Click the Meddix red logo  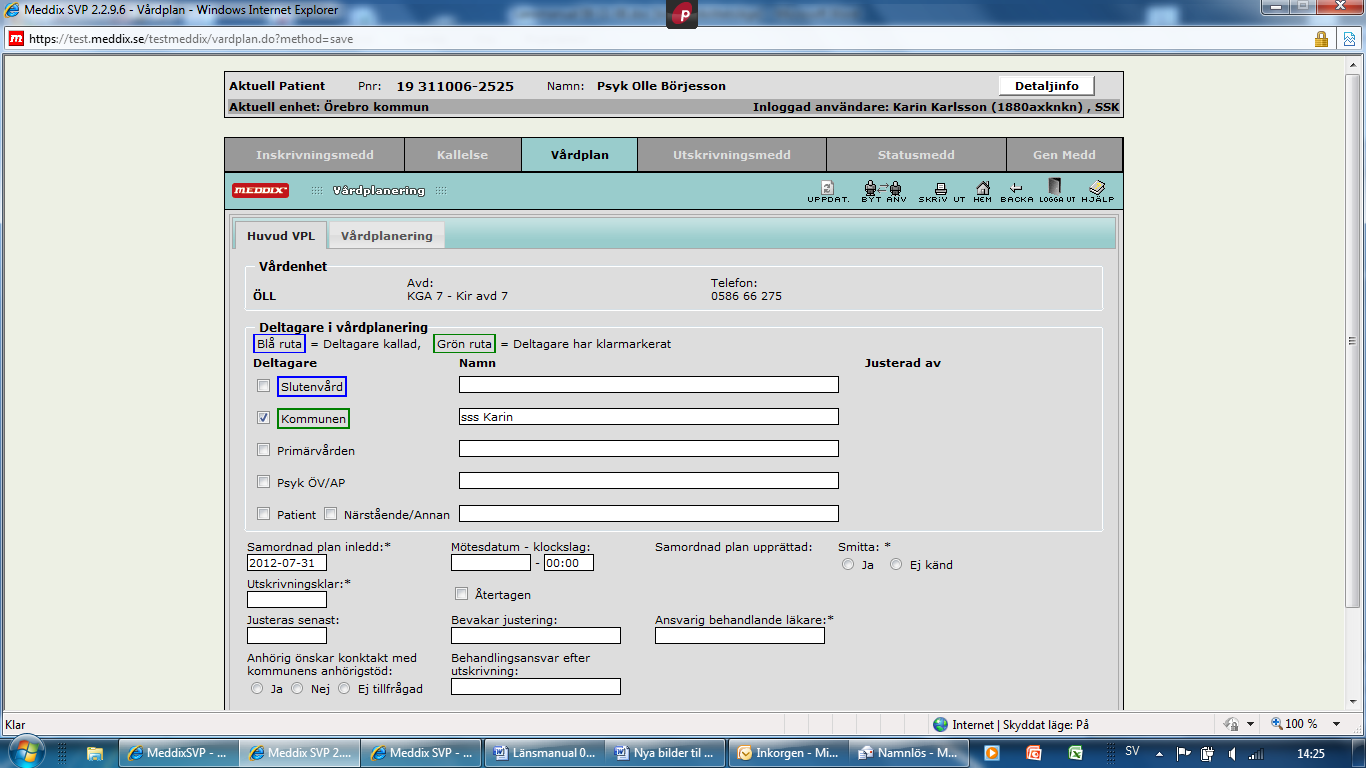(x=260, y=191)
